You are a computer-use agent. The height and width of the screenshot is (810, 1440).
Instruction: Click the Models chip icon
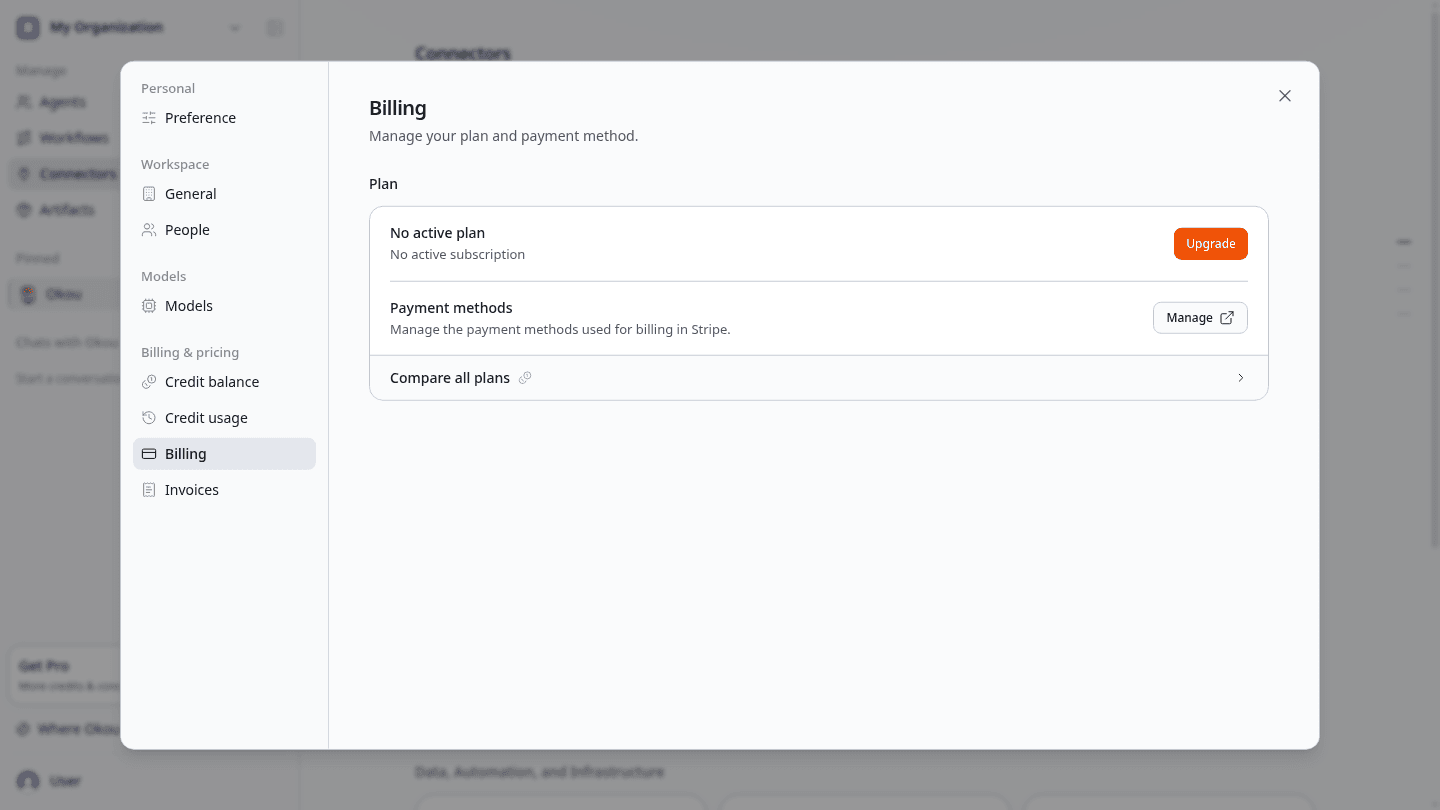(x=149, y=306)
